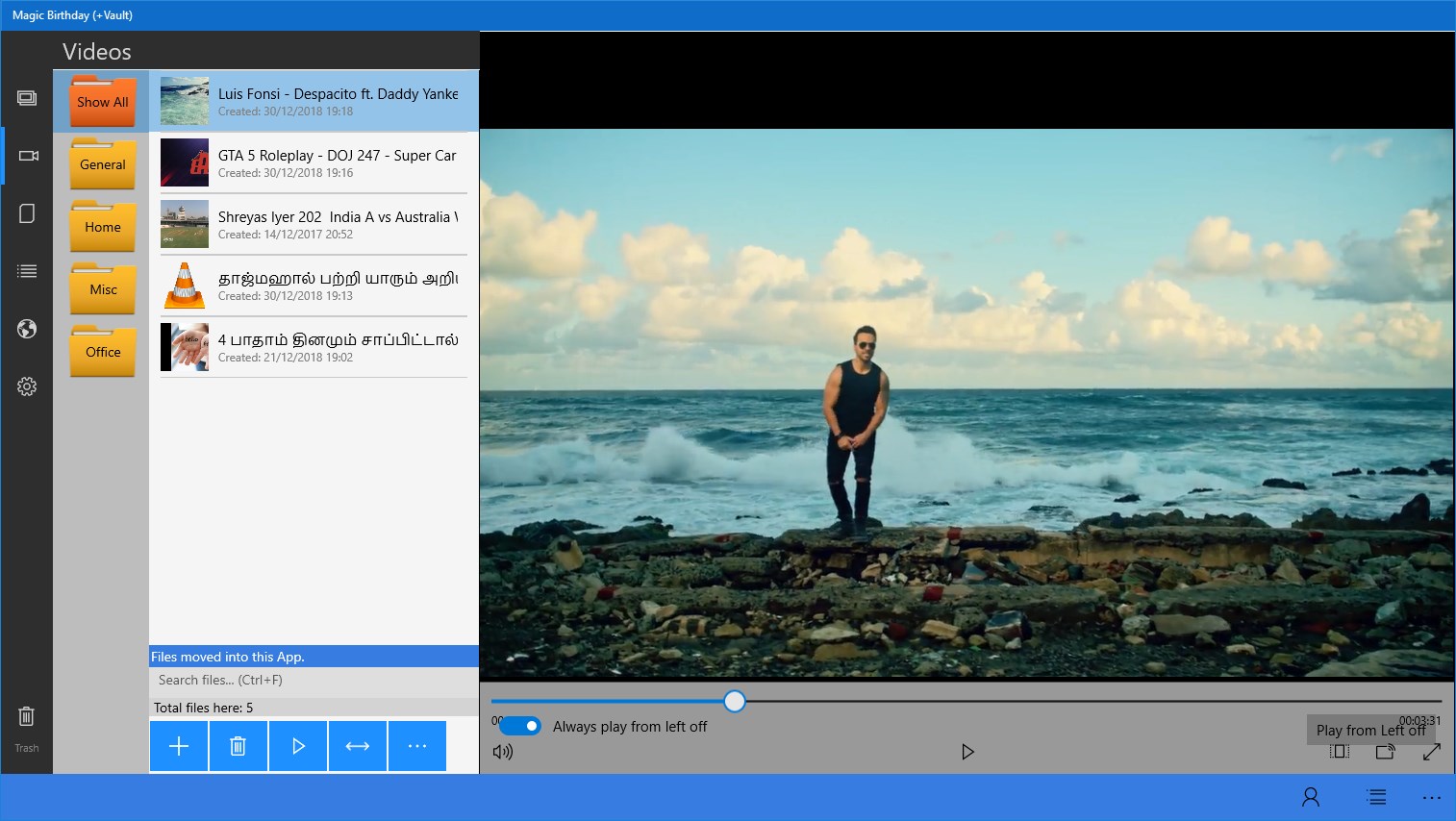Open the Office folder
The height and width of the screenshot is (821, 1456).
[102, 351]
